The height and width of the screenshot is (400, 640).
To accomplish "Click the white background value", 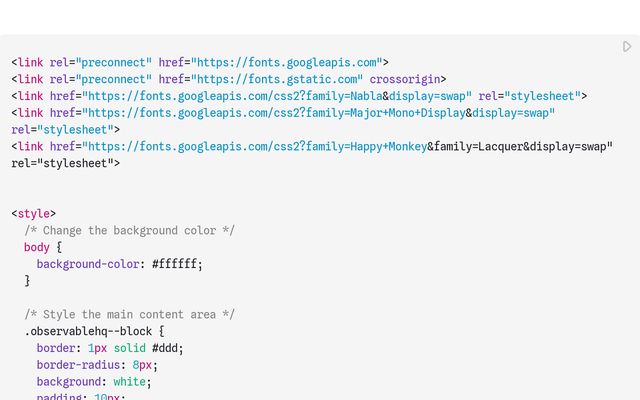I will (129, 382).
